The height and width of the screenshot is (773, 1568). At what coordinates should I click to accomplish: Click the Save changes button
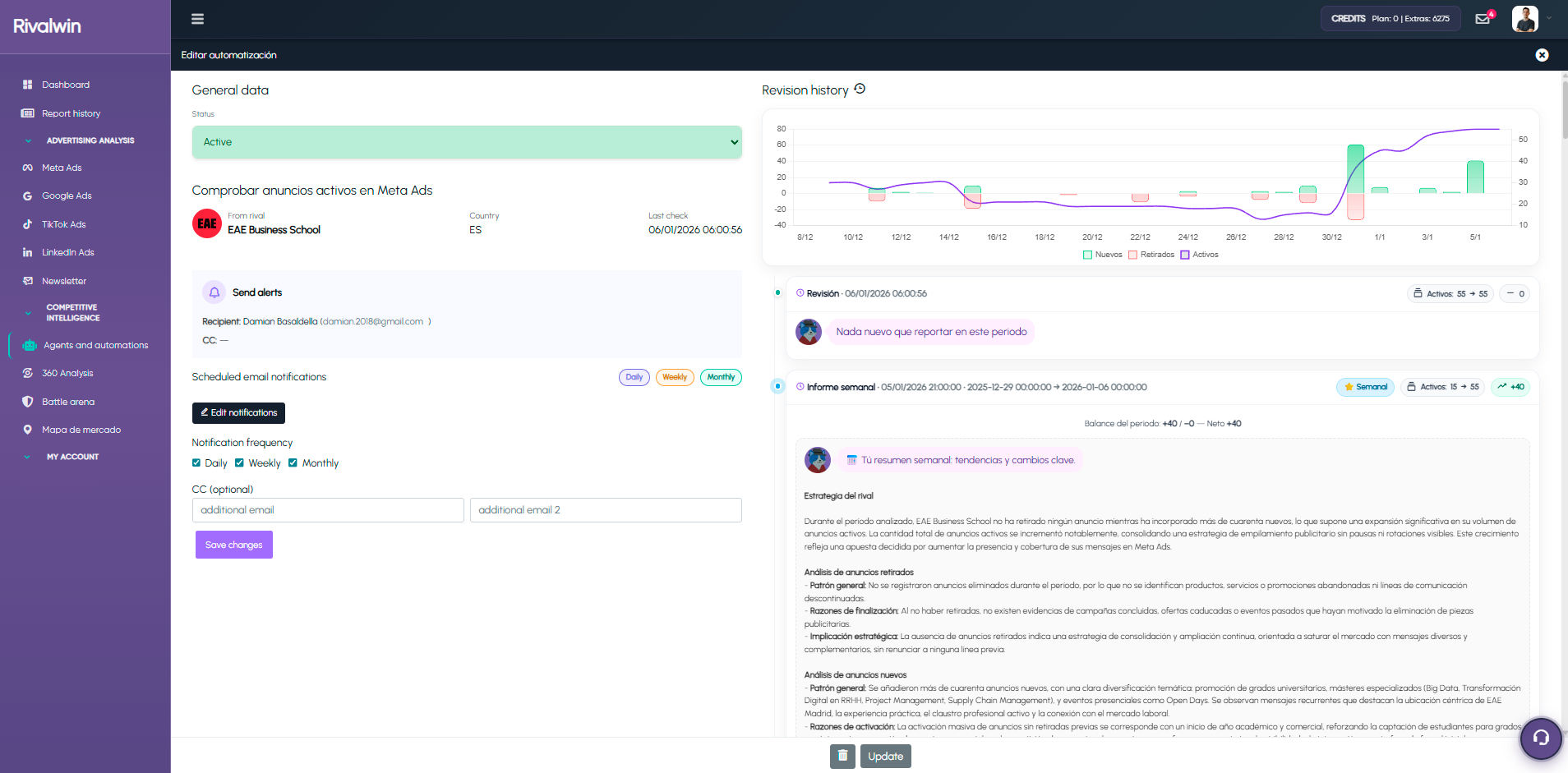point(234,545)
